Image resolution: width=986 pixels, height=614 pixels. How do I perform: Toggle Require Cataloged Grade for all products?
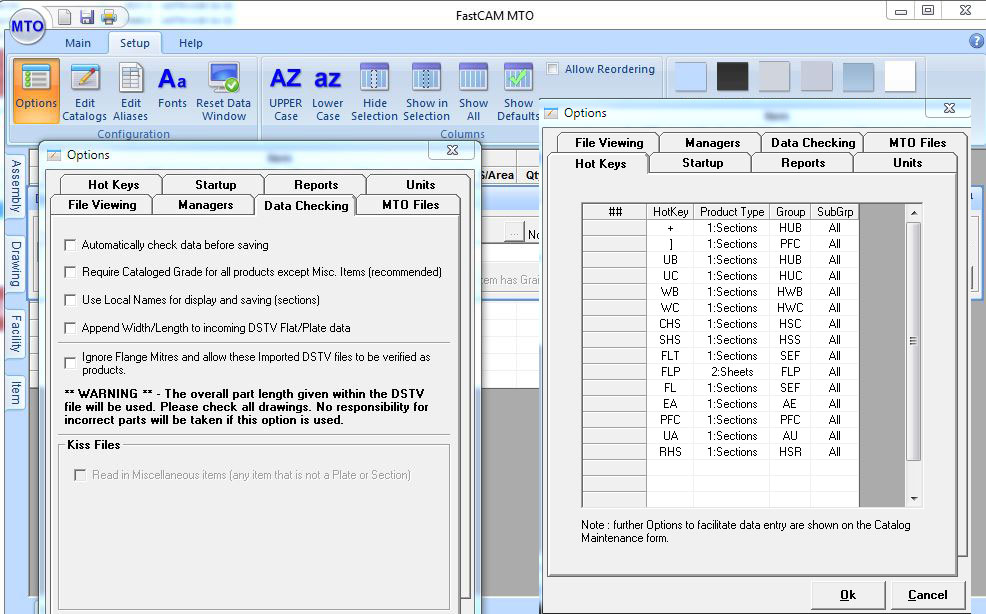coord(70,272)
